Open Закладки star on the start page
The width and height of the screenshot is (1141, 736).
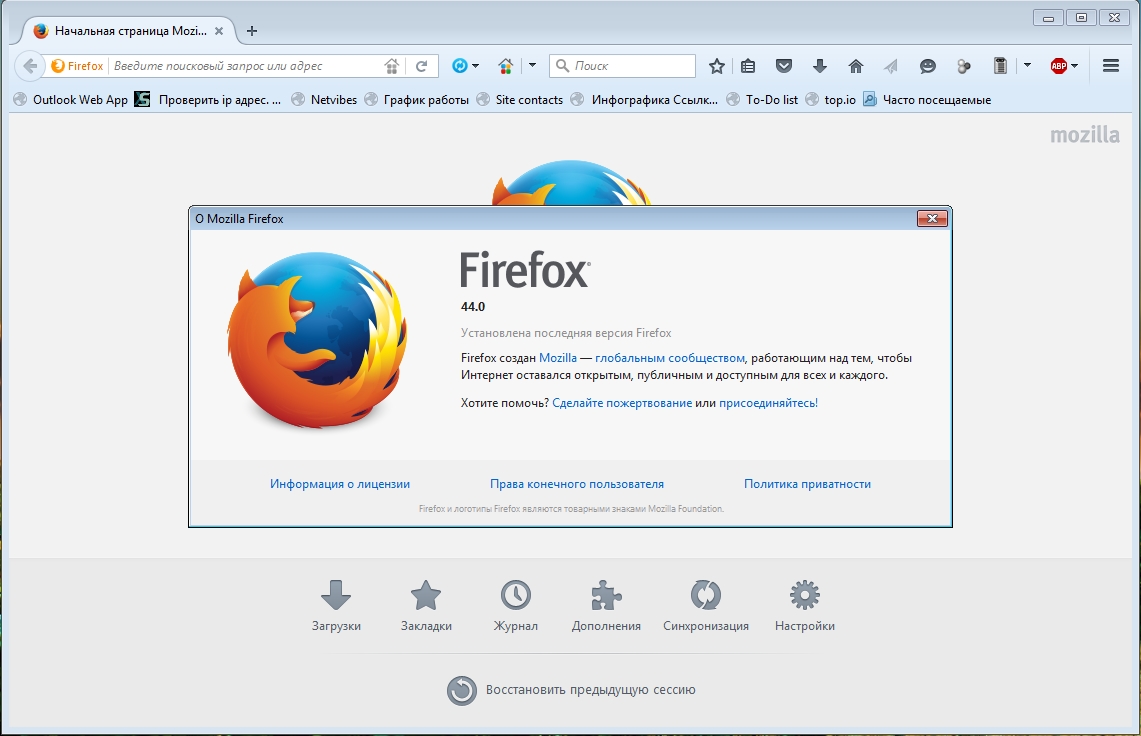coord(426,606)
